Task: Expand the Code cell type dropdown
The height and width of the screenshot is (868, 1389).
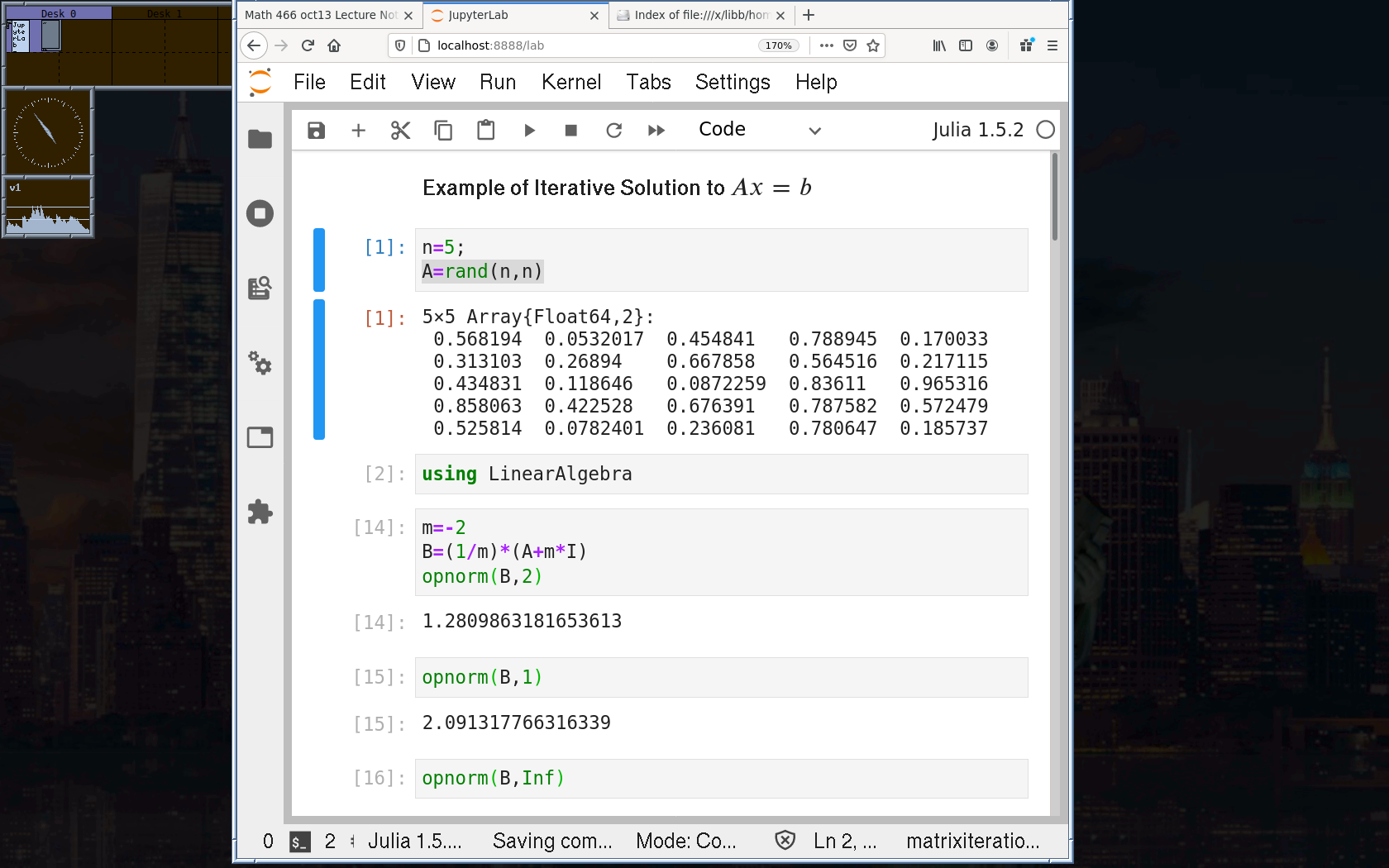Action: pos(759,130)
